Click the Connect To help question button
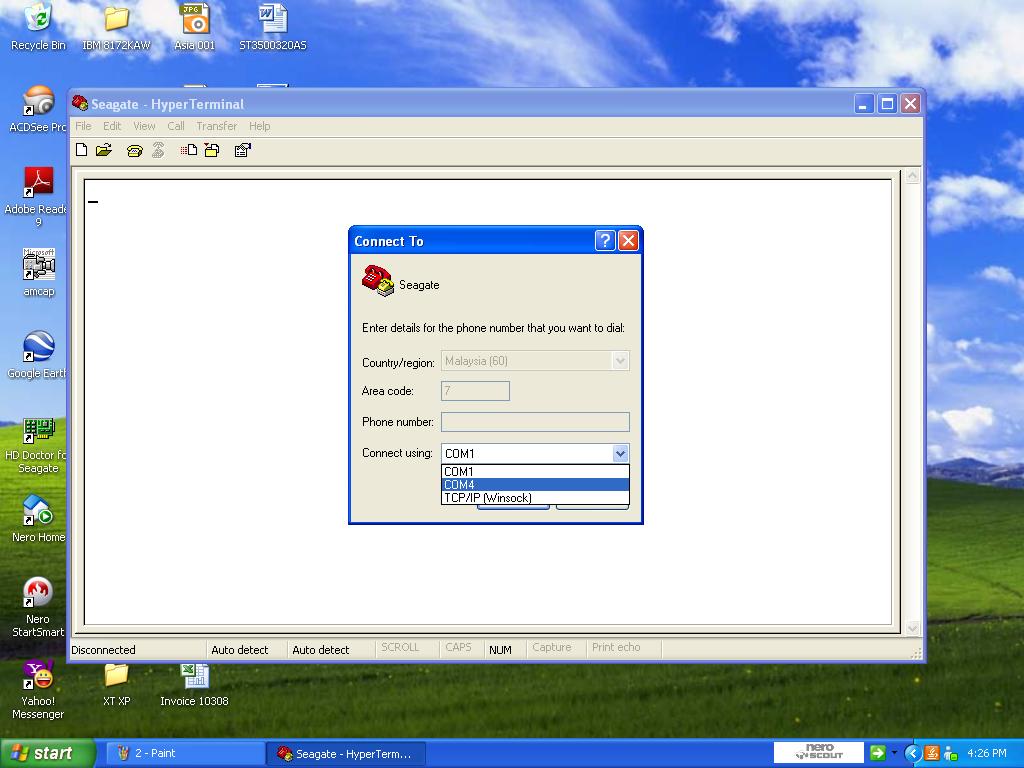1024x768 pixels. coord(605,241)
